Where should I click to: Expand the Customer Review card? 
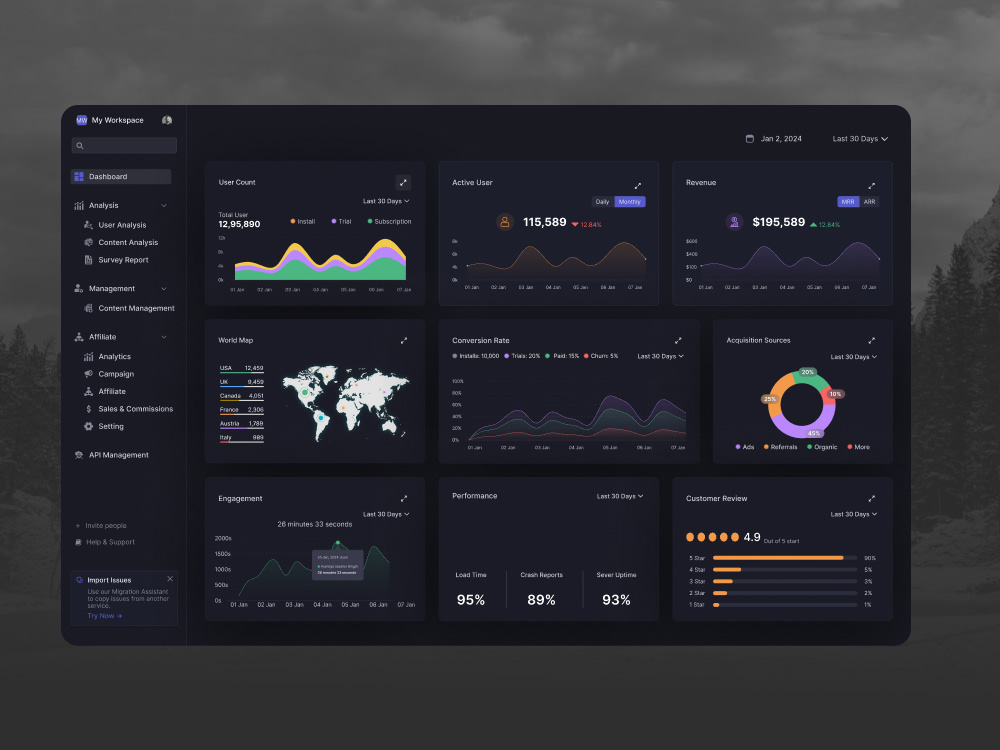click(871, 499)
